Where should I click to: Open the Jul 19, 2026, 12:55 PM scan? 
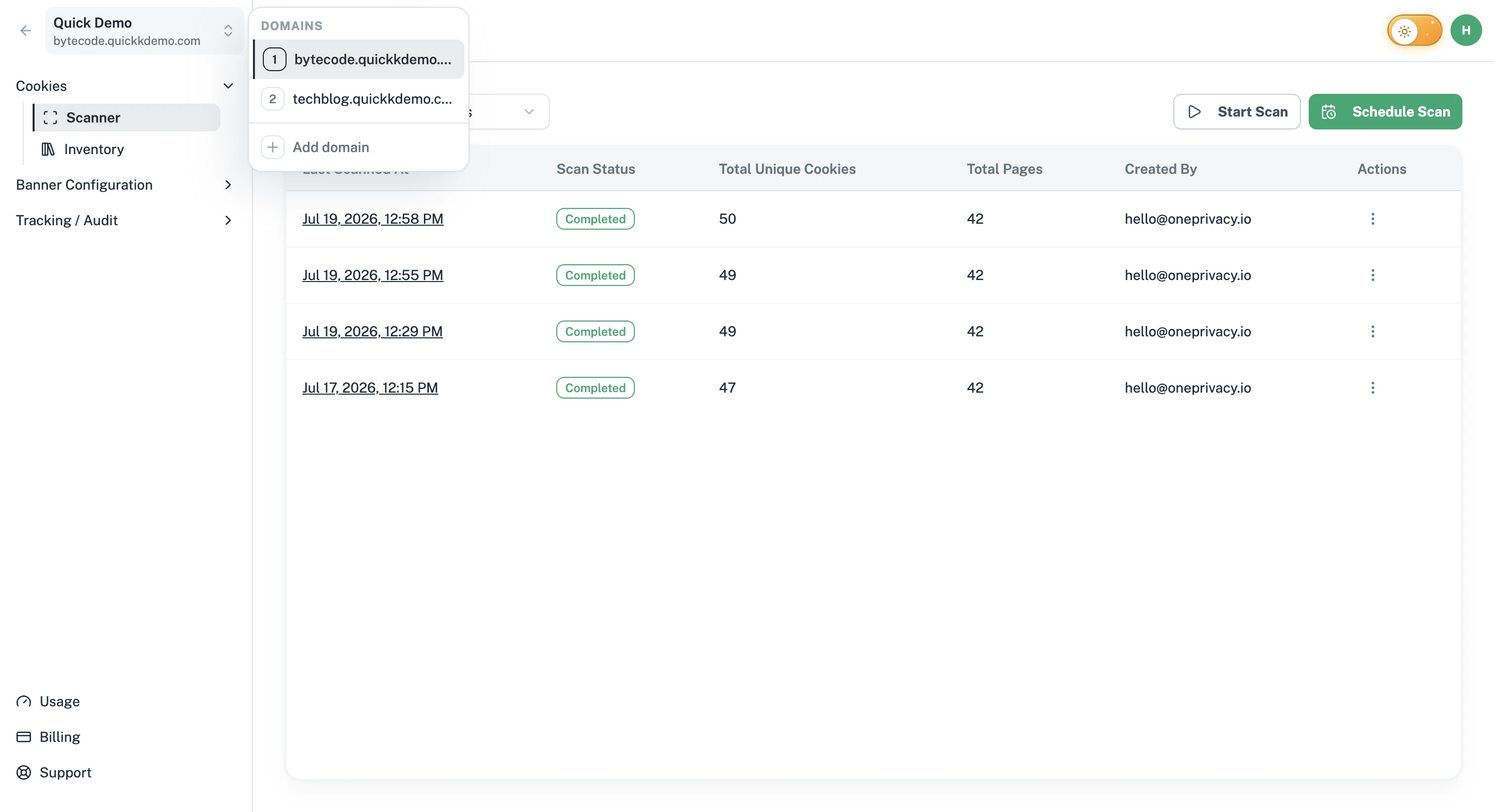tap(373, 276)
